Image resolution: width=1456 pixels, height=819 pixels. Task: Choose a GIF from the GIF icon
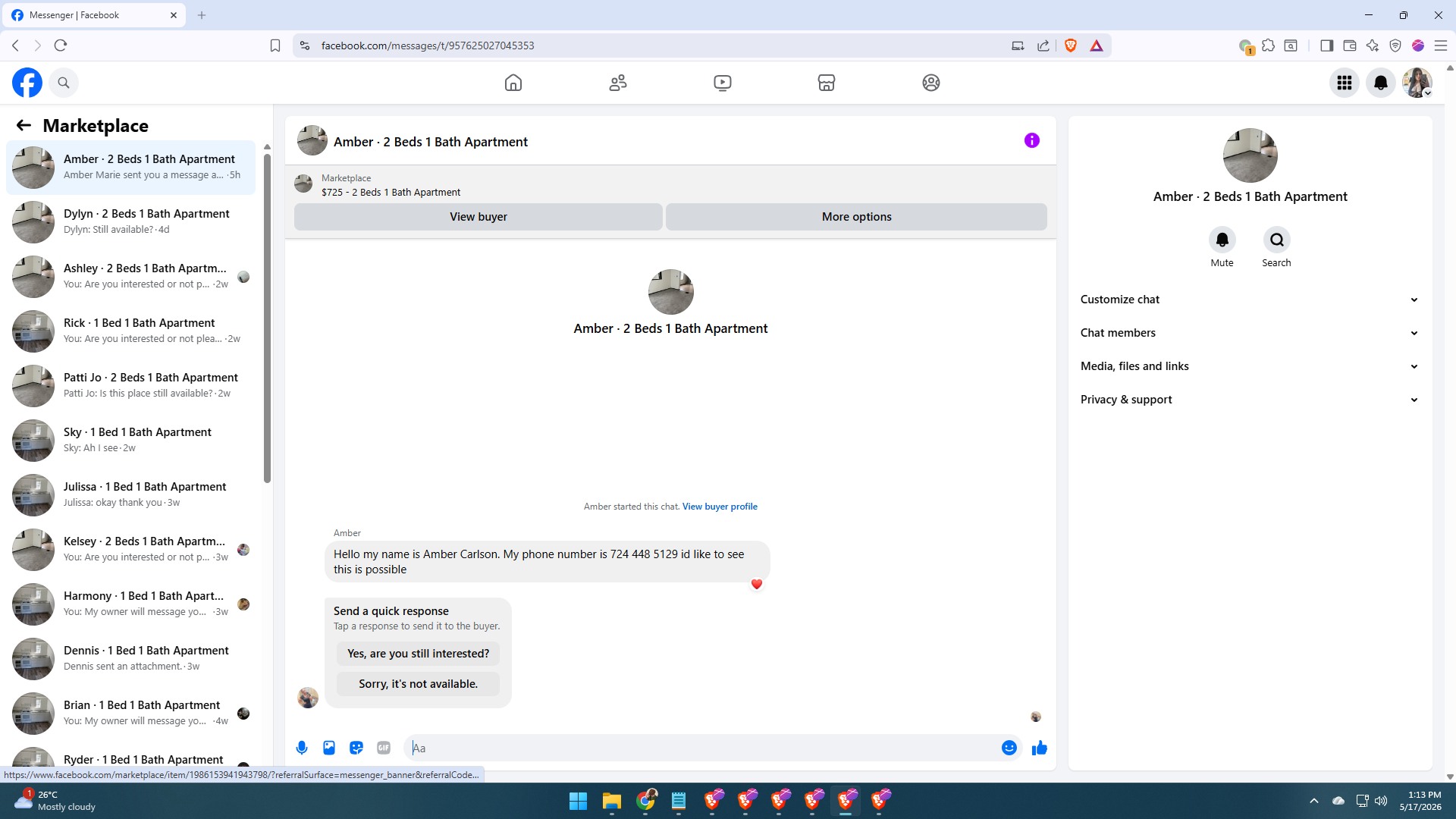384,748
